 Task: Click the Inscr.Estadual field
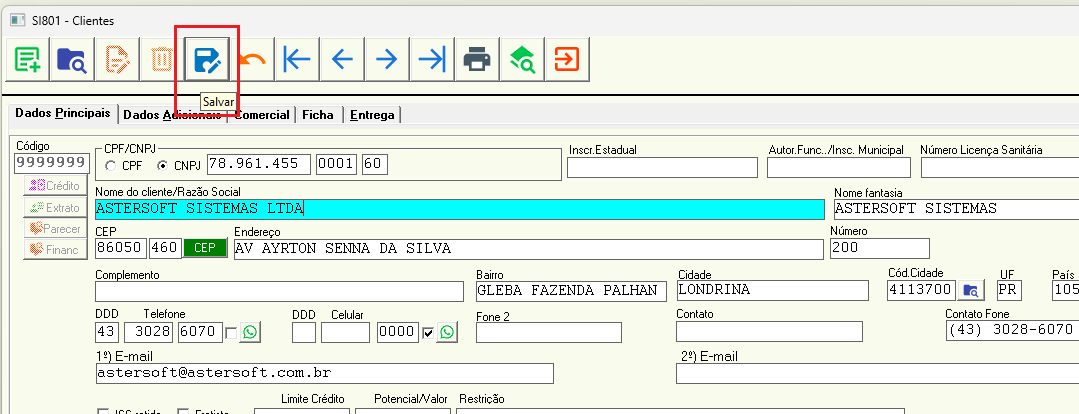(x=662, y=168)
